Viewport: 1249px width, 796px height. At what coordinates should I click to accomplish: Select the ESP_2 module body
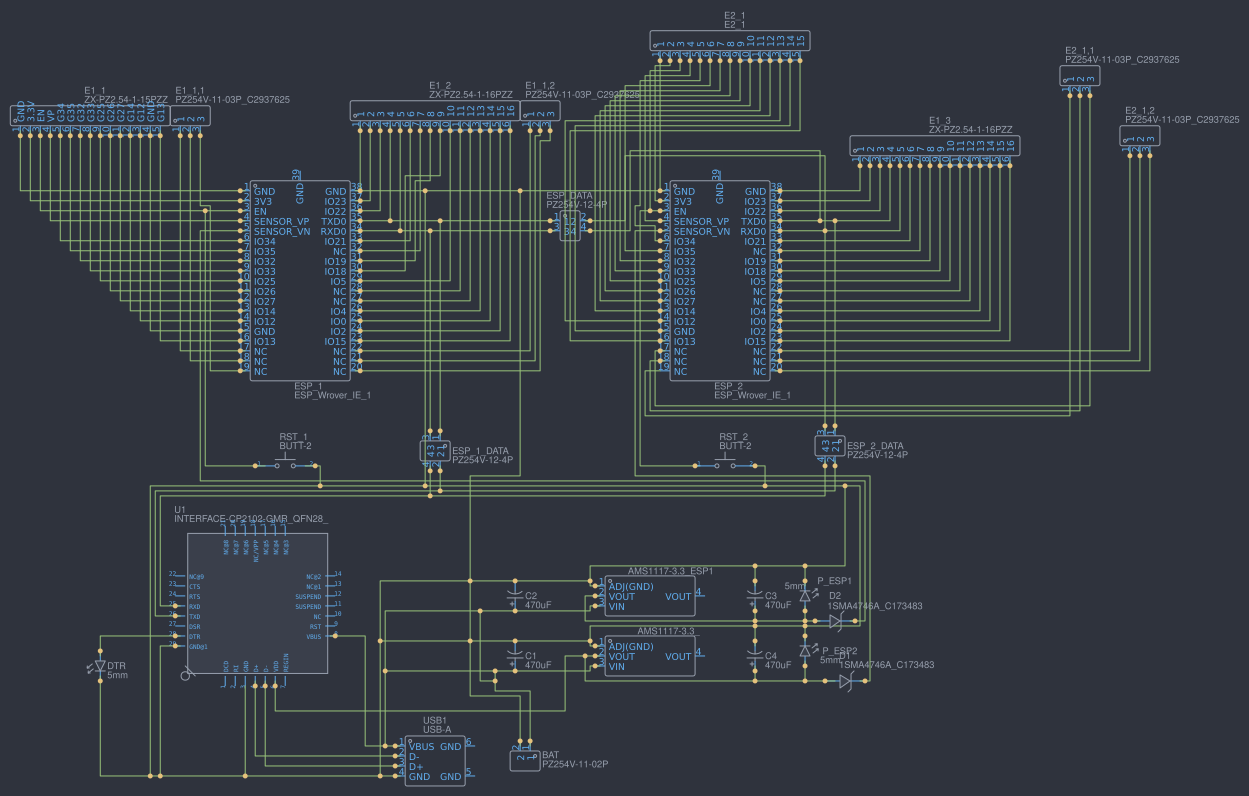720,280
